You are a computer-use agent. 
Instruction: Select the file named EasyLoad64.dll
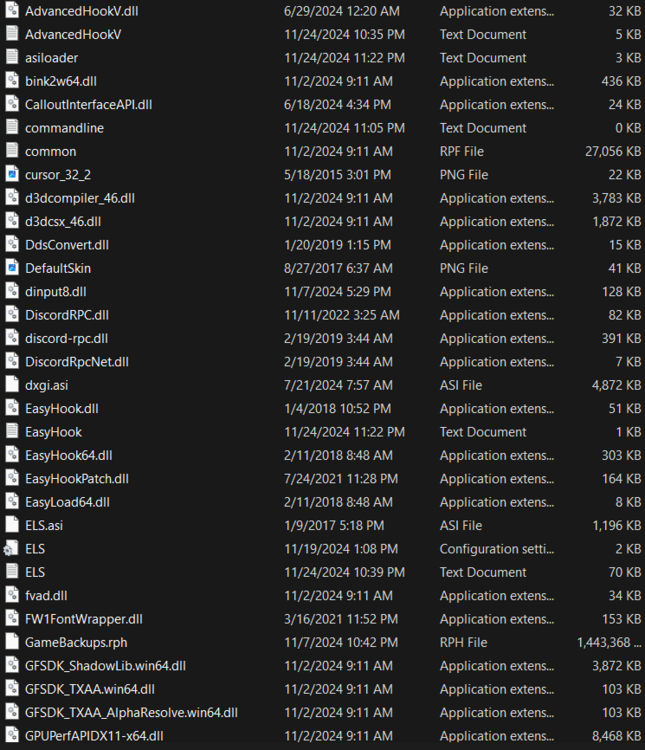67,502
